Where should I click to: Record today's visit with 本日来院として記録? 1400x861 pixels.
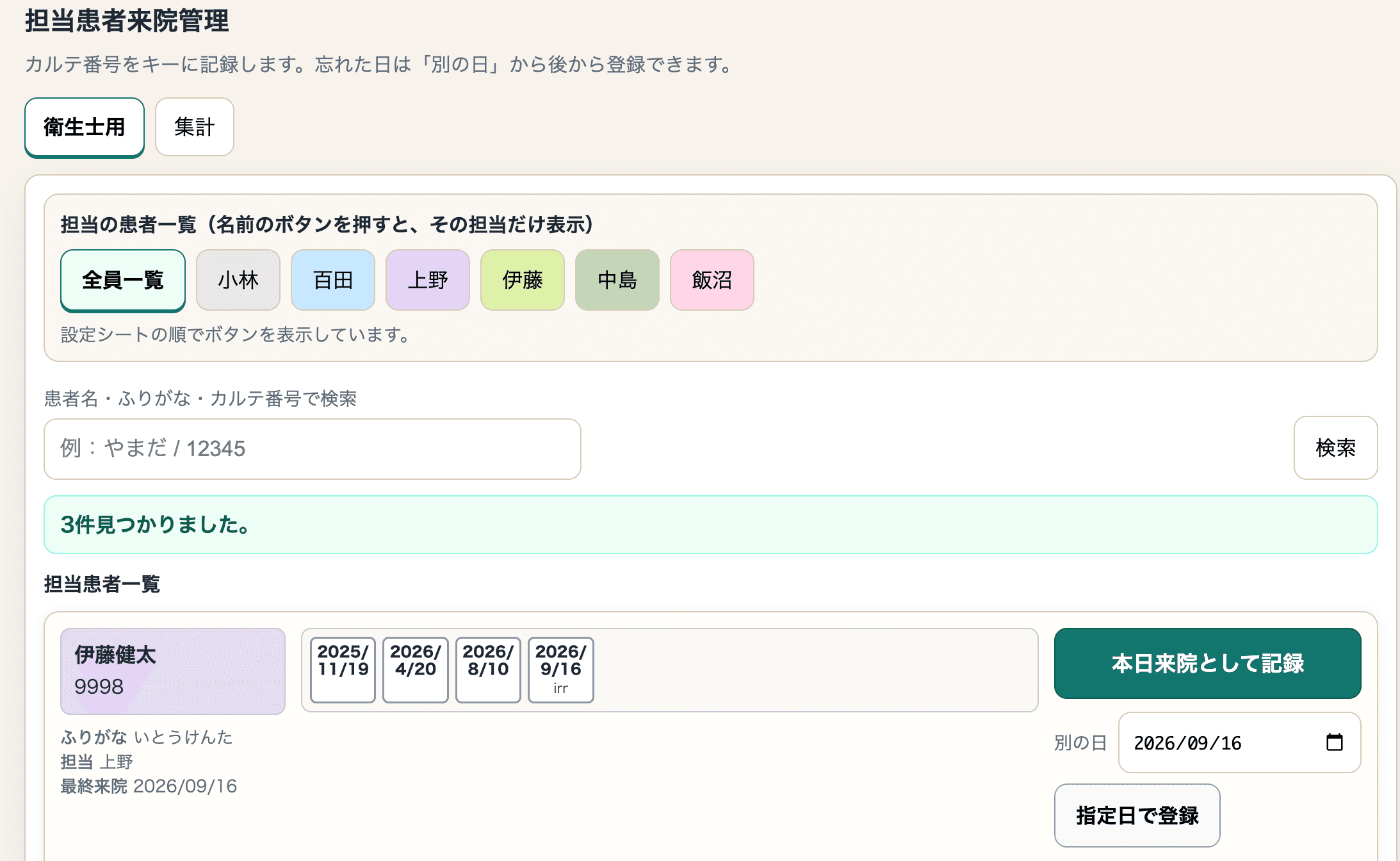(1208, 663)
